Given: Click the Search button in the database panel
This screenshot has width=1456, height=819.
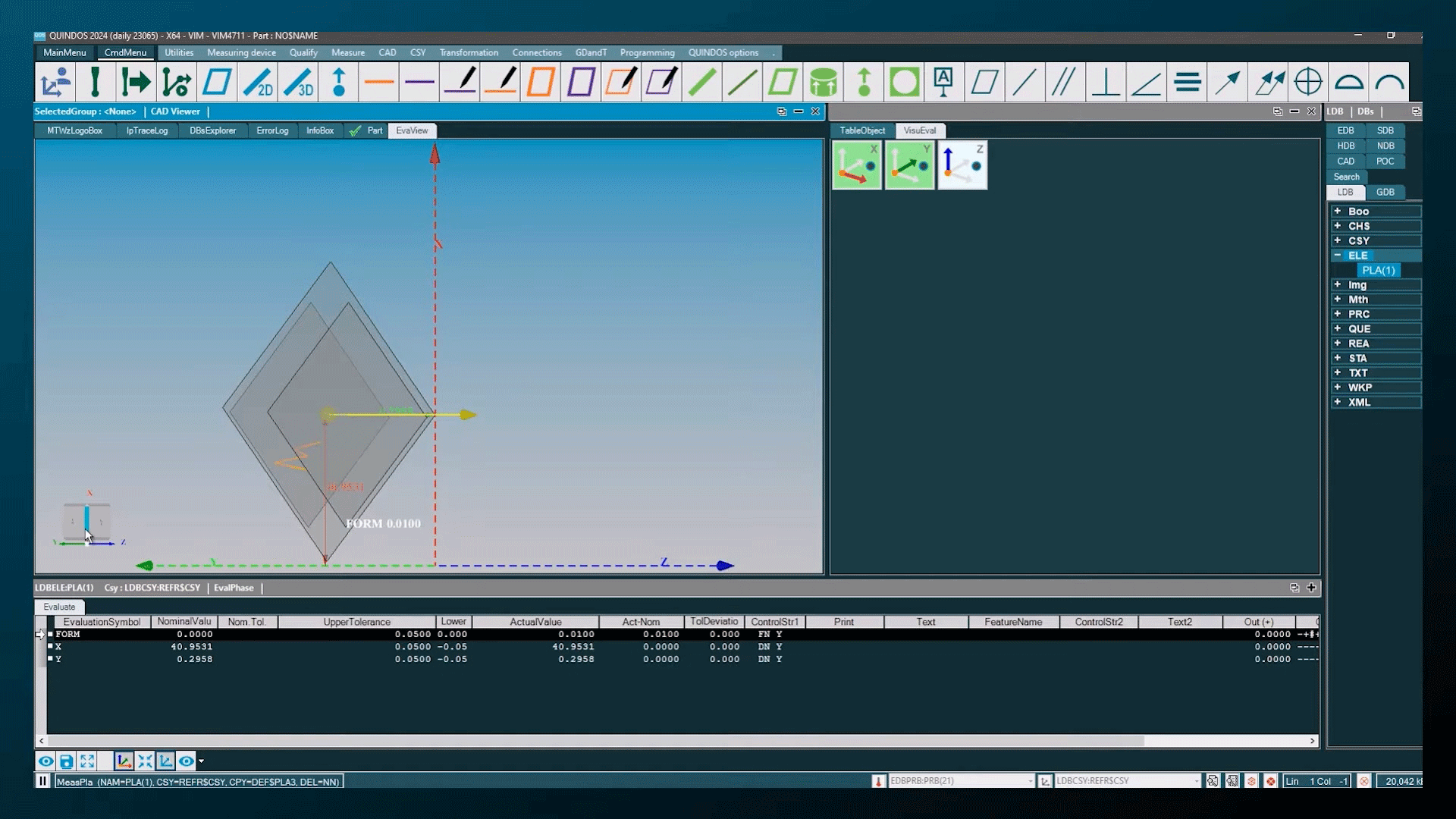Looking at the screenshot, I should (1346, 177).
